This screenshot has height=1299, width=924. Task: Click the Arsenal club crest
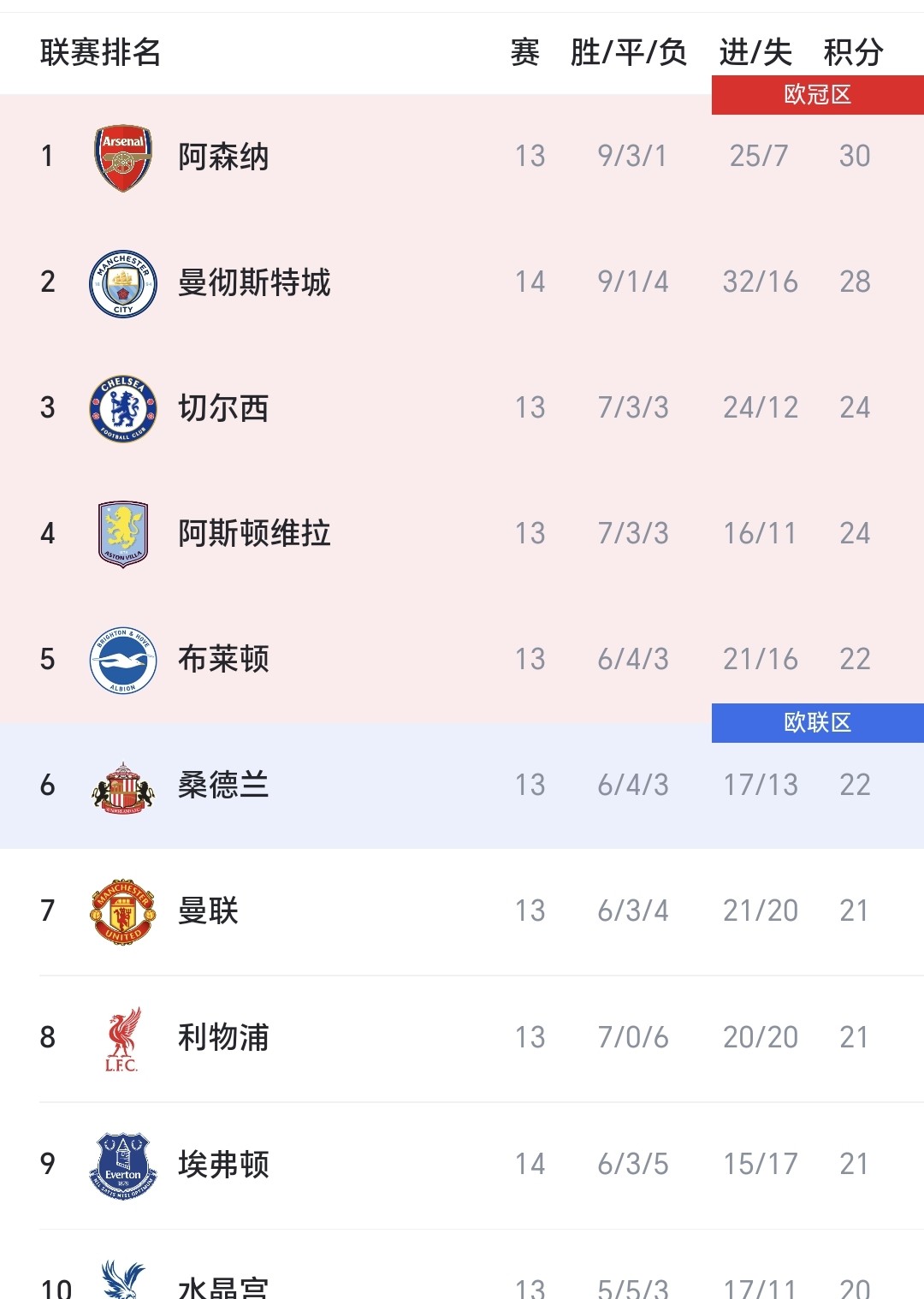pyautogui.click(x=123, y=157)
